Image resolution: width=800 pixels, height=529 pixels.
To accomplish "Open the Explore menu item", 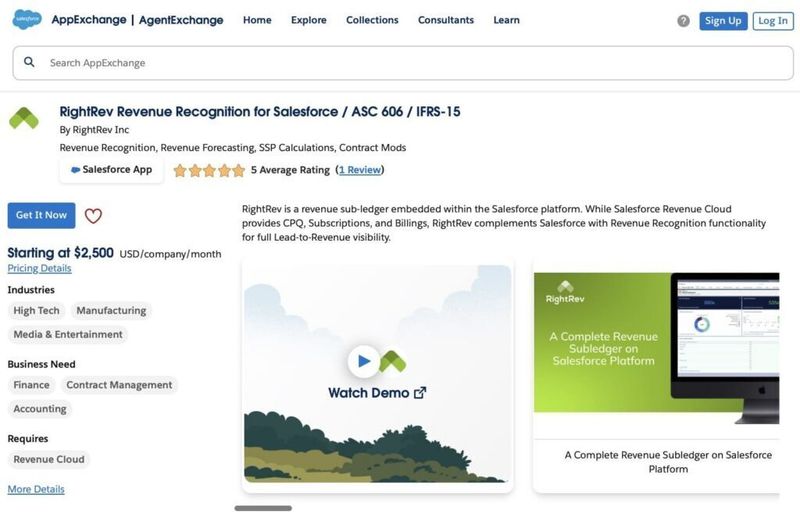I will (309, 20).
